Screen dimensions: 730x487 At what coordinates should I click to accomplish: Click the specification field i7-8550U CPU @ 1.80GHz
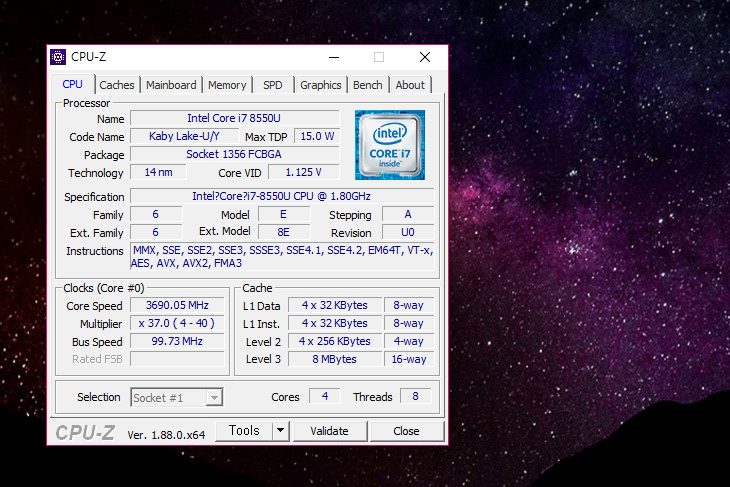[282, 196]
